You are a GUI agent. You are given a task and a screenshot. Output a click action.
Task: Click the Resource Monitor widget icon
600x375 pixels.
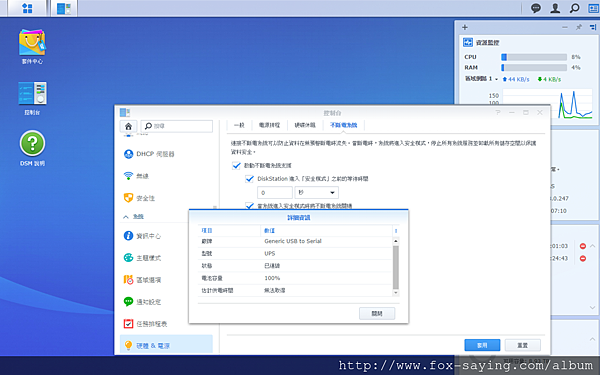(x=468, y=42)
